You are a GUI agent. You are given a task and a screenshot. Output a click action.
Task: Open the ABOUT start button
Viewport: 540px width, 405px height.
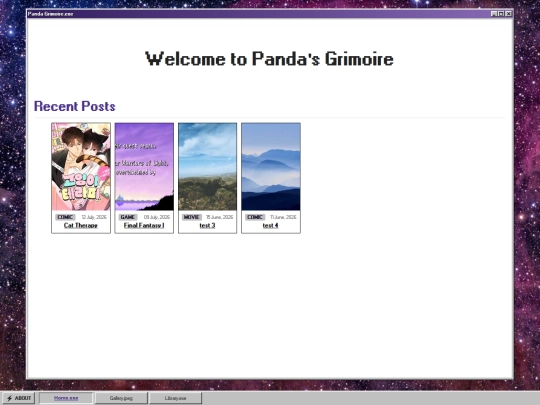click(x=19, y=398)
